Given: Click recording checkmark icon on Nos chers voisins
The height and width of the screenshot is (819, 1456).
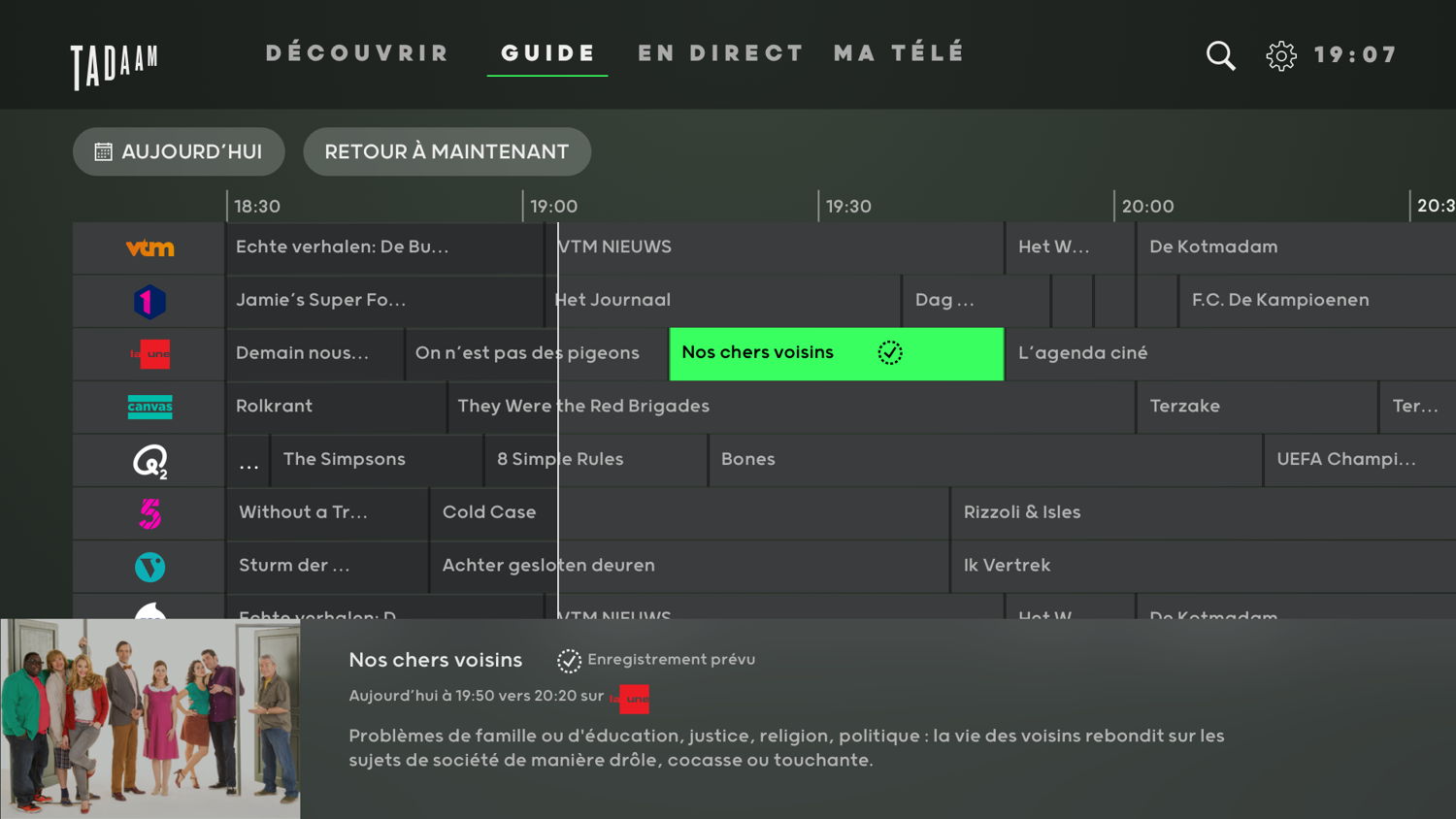Looking at the screenshot, I should (x=890, y=353).
